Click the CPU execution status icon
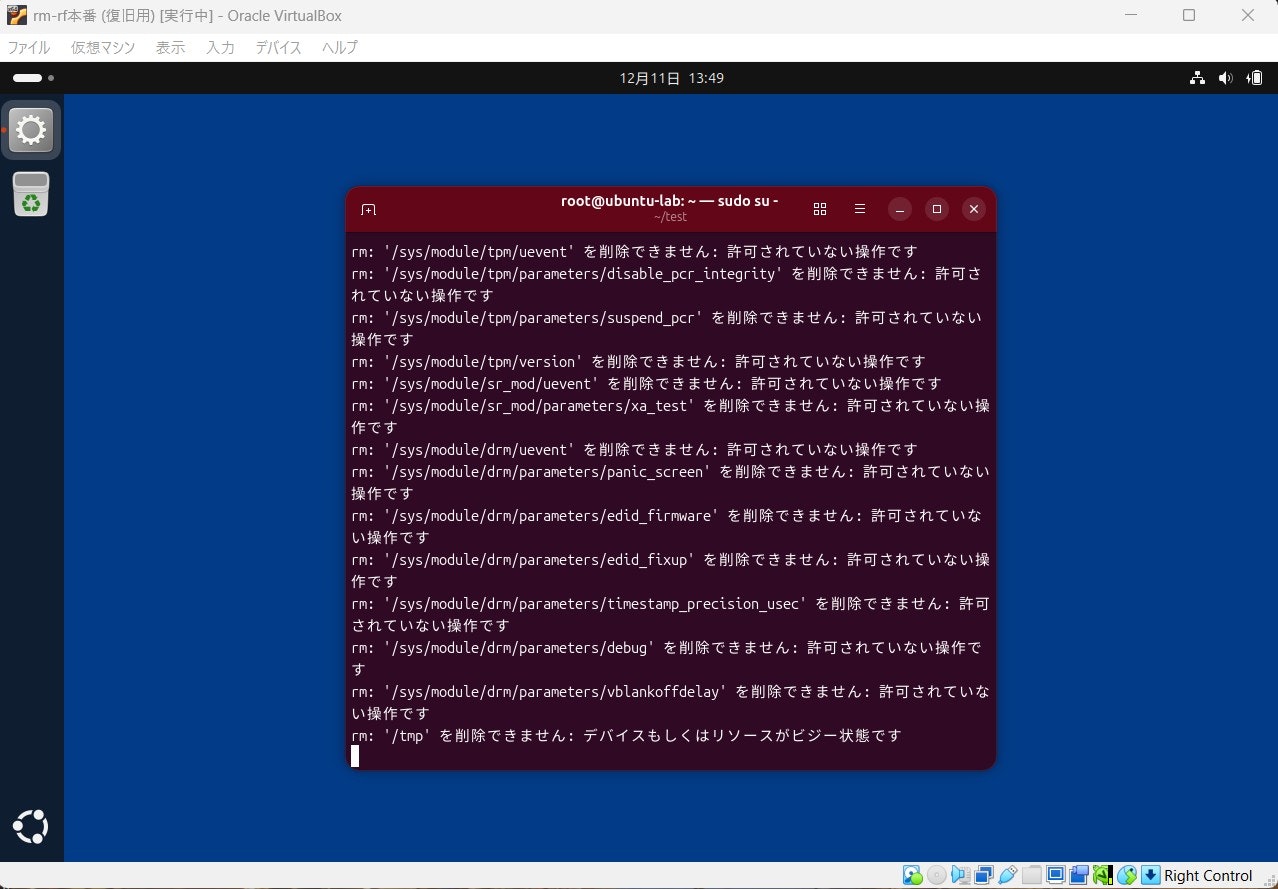1278x889 pixels. 1103,875
